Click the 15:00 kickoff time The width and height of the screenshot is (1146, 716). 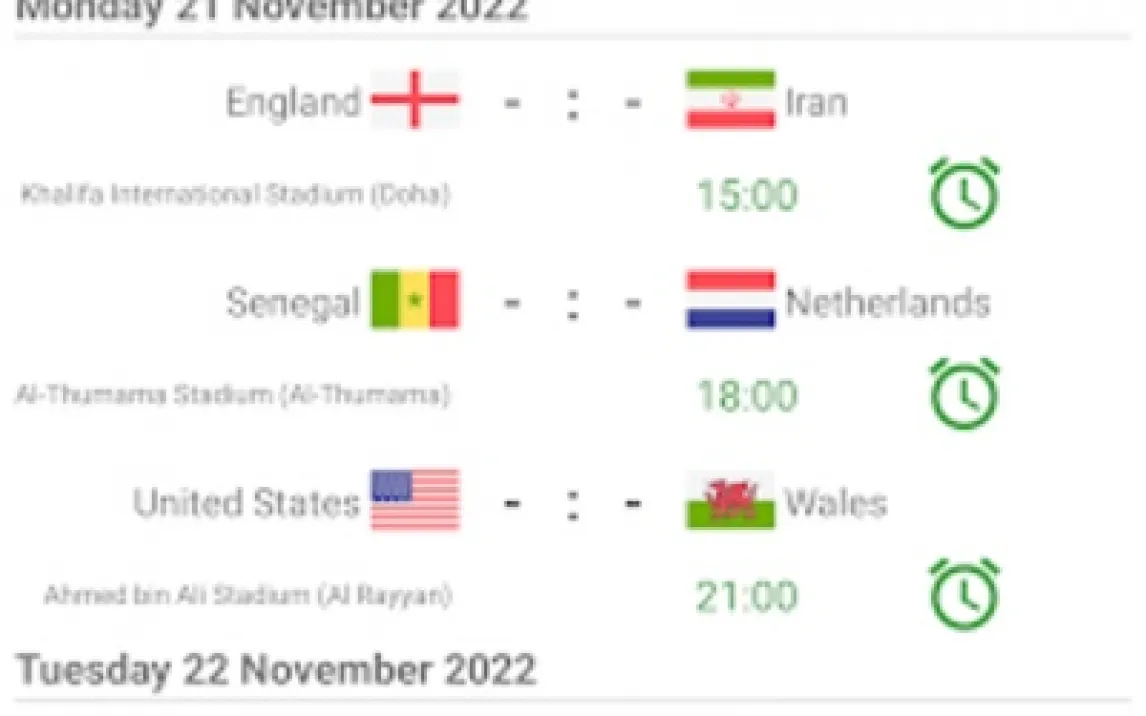tap(747, 195)
